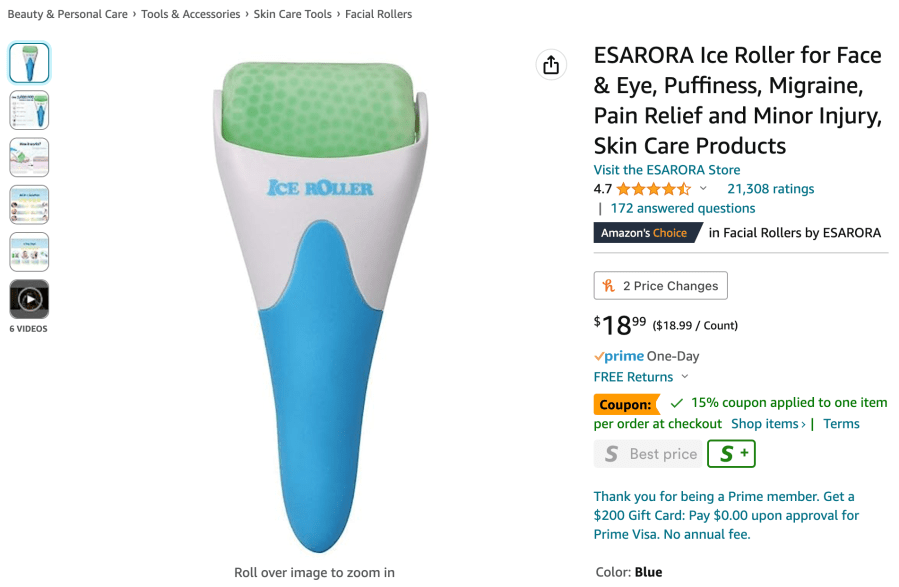This screenshot has width=899, height=587.
Task: Expand the rating breakdown chevron
Action: (703, 188)
